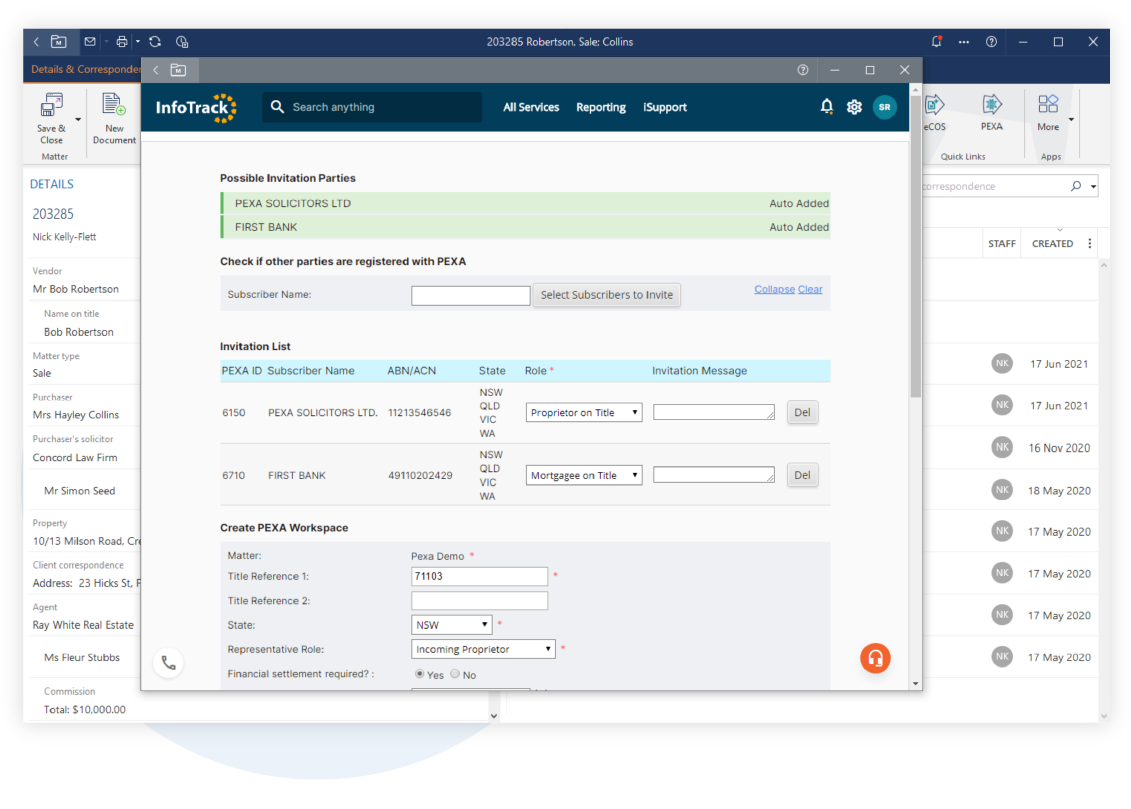Expand the Apps group dropdown arrow

pos(1071,120)
